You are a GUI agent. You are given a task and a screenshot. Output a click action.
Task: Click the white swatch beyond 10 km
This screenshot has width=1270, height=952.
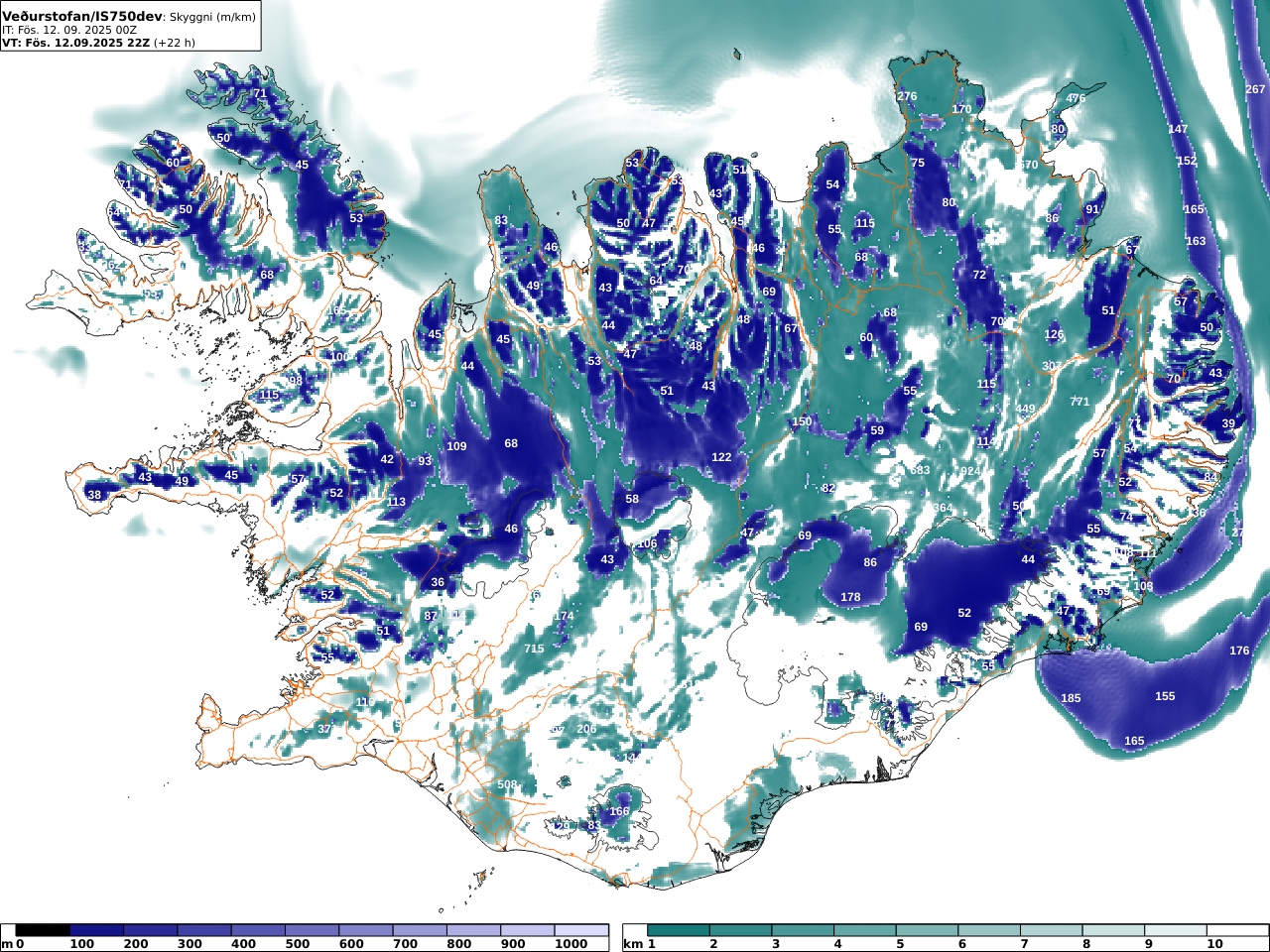pyautogui.click(x=1236, y=930)
